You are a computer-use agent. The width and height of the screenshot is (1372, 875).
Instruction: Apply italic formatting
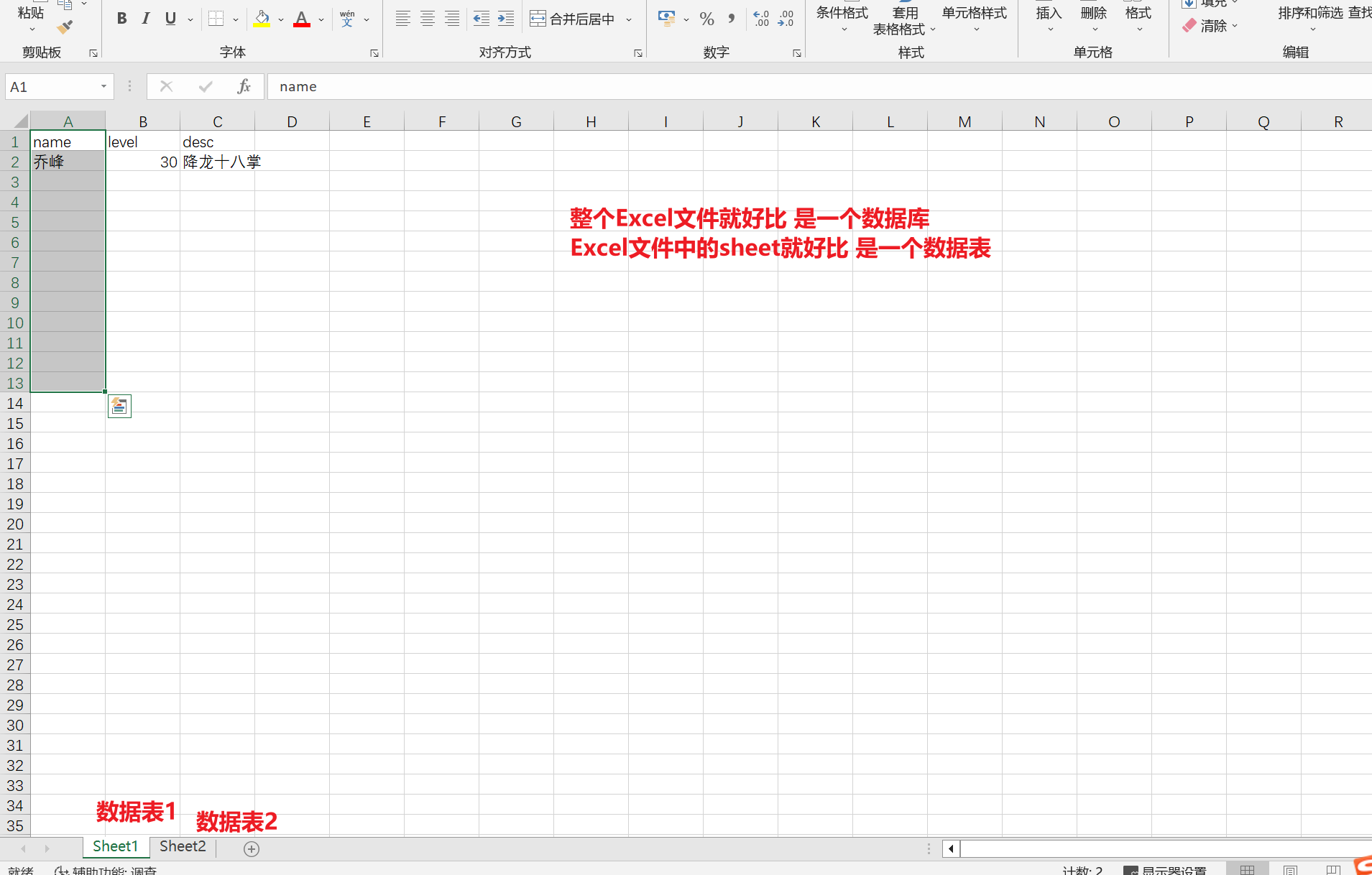pos(145,18)
